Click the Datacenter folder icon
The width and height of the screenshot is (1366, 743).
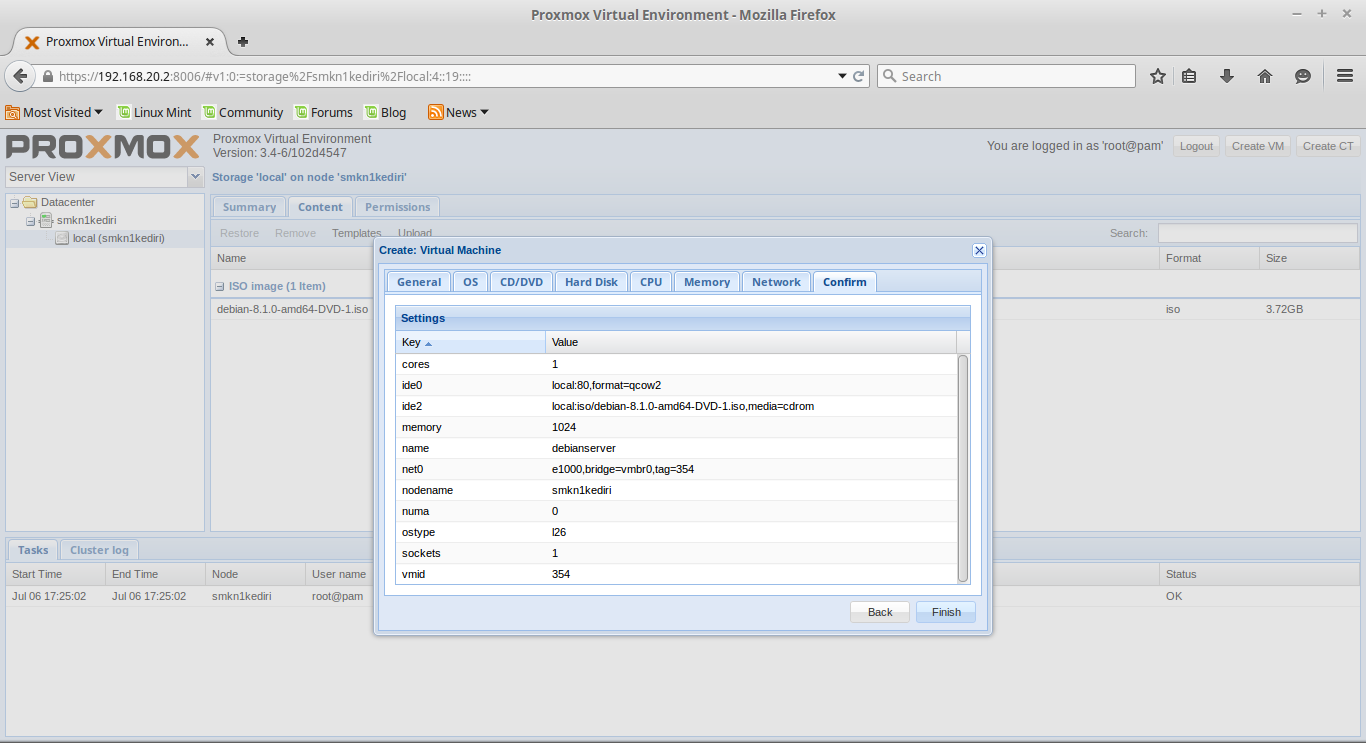pos(30,202)
